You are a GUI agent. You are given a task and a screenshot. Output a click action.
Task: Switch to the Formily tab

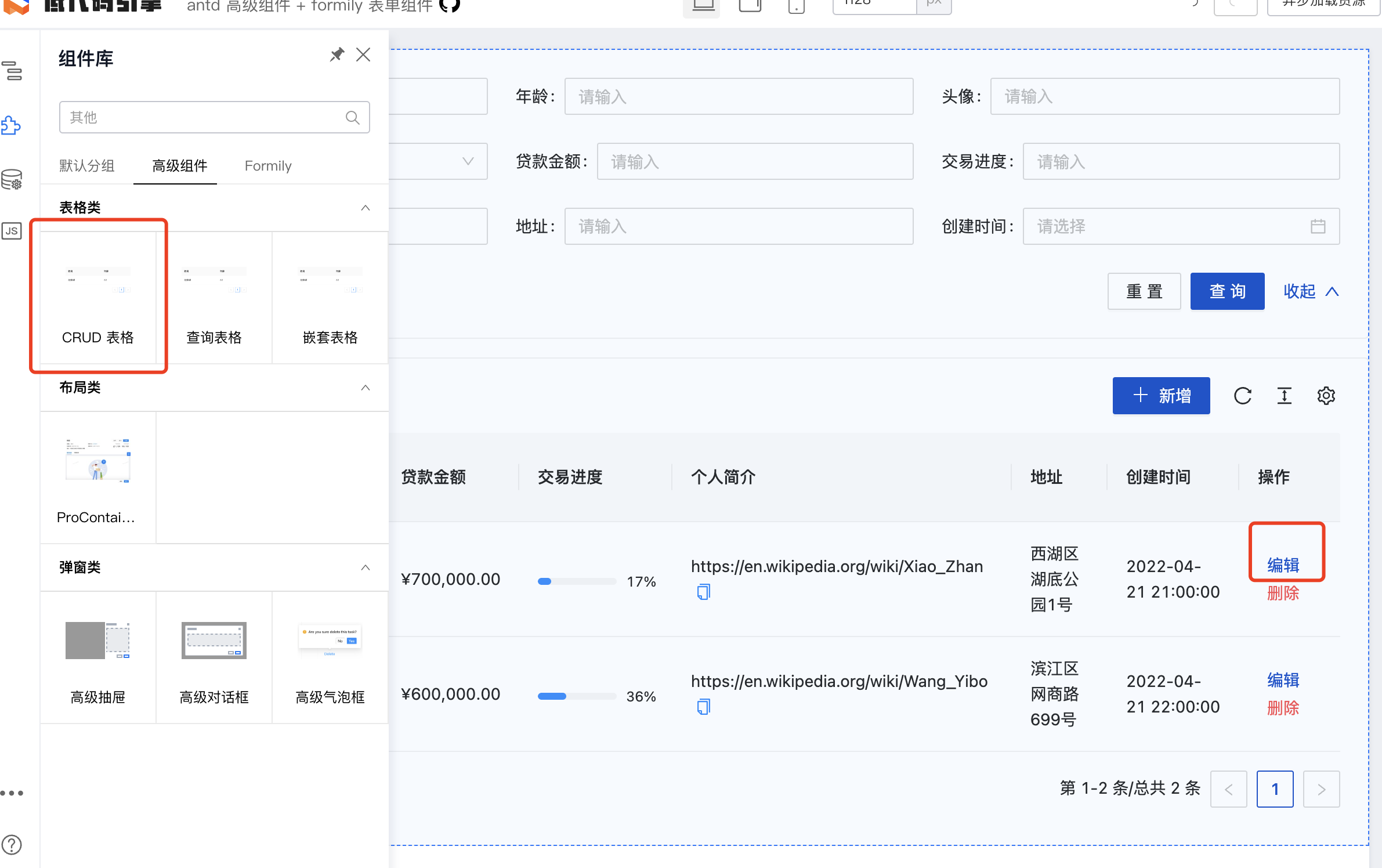[267, 166]
